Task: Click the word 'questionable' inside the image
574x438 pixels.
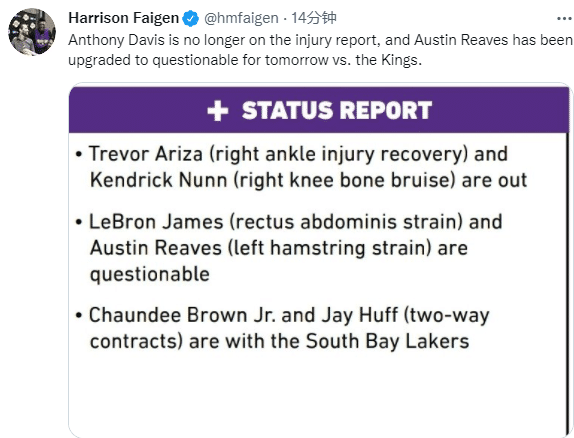Action: [x=150, y=275]
